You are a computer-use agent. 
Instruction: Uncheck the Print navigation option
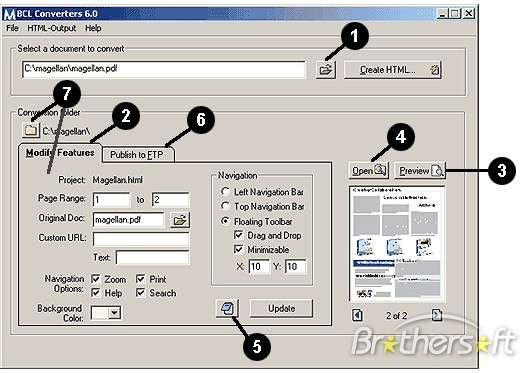click(140, 279)
